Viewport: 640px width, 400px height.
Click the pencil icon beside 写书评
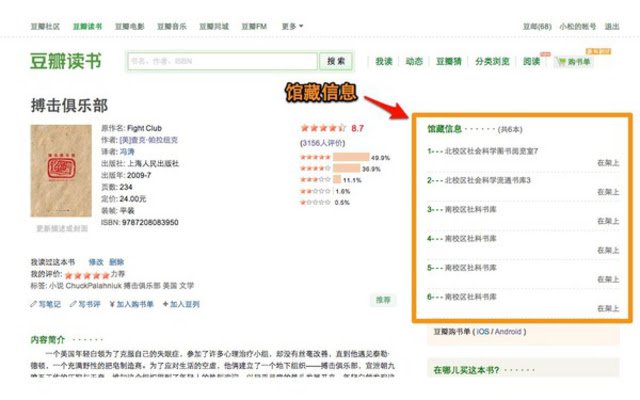tap(73, 304)
